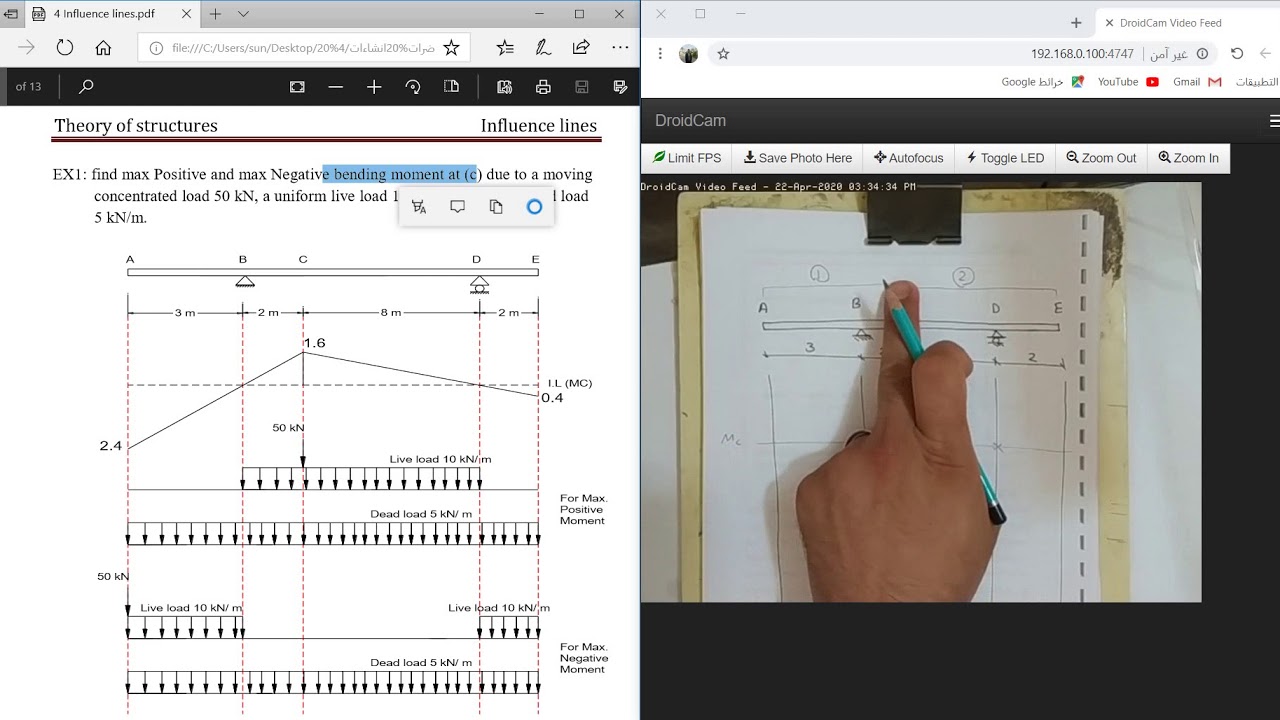The height and width of the screenshot is (720, 1280).
Task: Open a new tab in Edge
Action: (215, 14)
